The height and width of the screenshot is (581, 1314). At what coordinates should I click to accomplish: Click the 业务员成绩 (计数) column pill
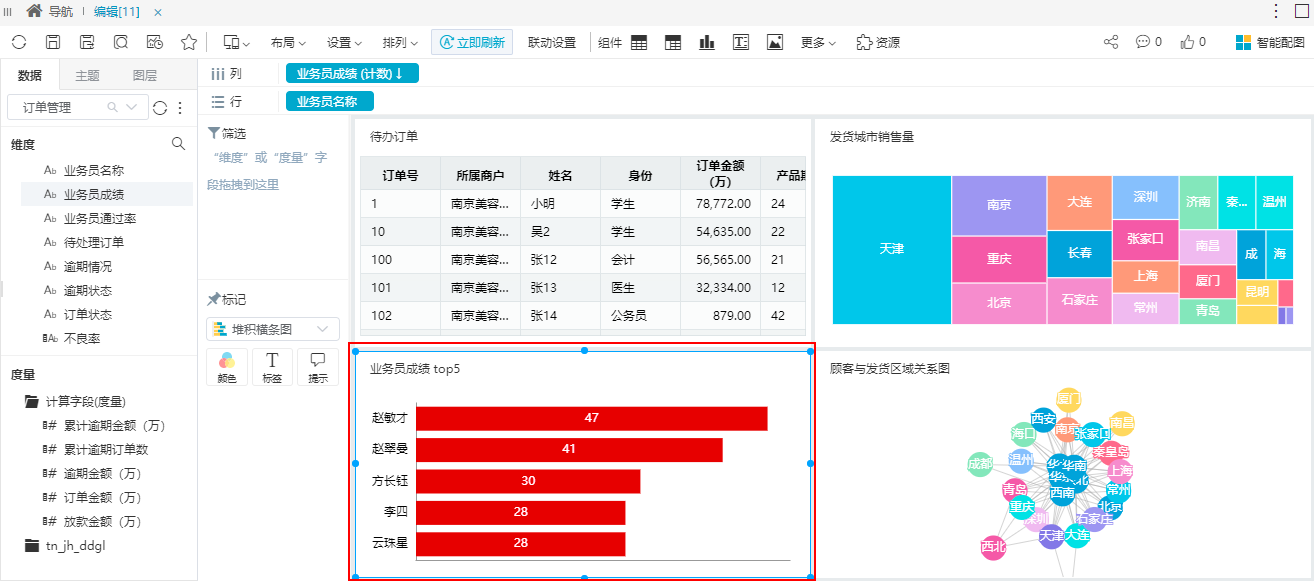[x=352, y=73]
